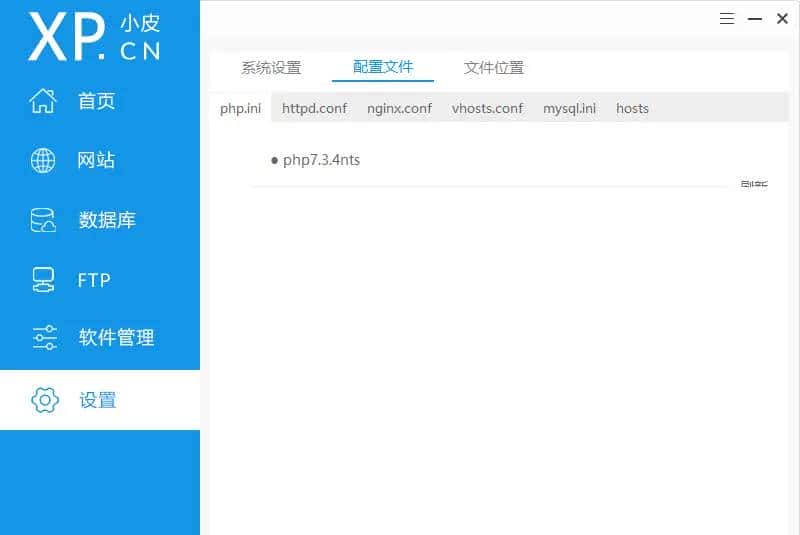Open 数据库 section in sidebar

tap(107, 220)
